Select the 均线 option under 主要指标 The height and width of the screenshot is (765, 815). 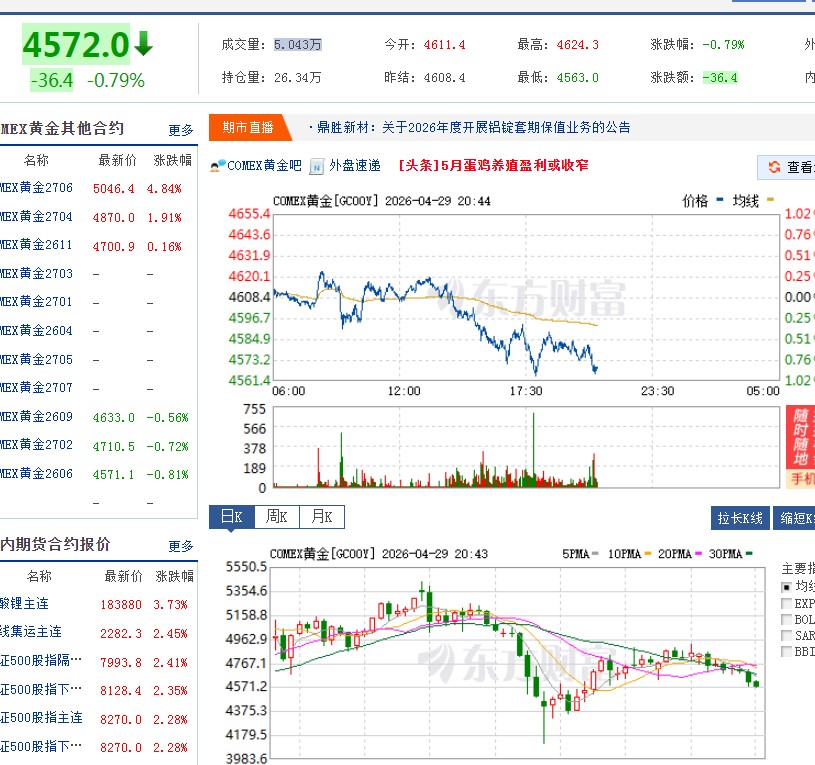[x=785, y=587]
